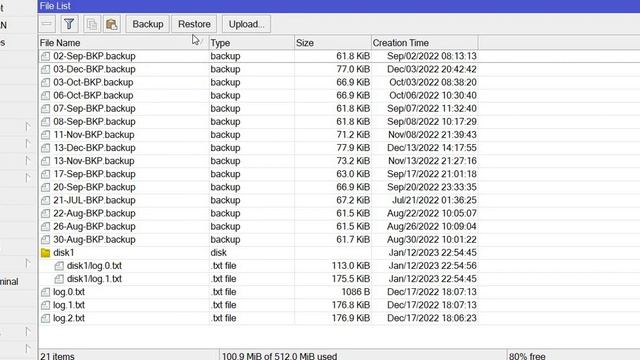The width and height of the screenshot is (640, 360).
Task: Click the log.2.txt file icon
Action: [46, 318]
